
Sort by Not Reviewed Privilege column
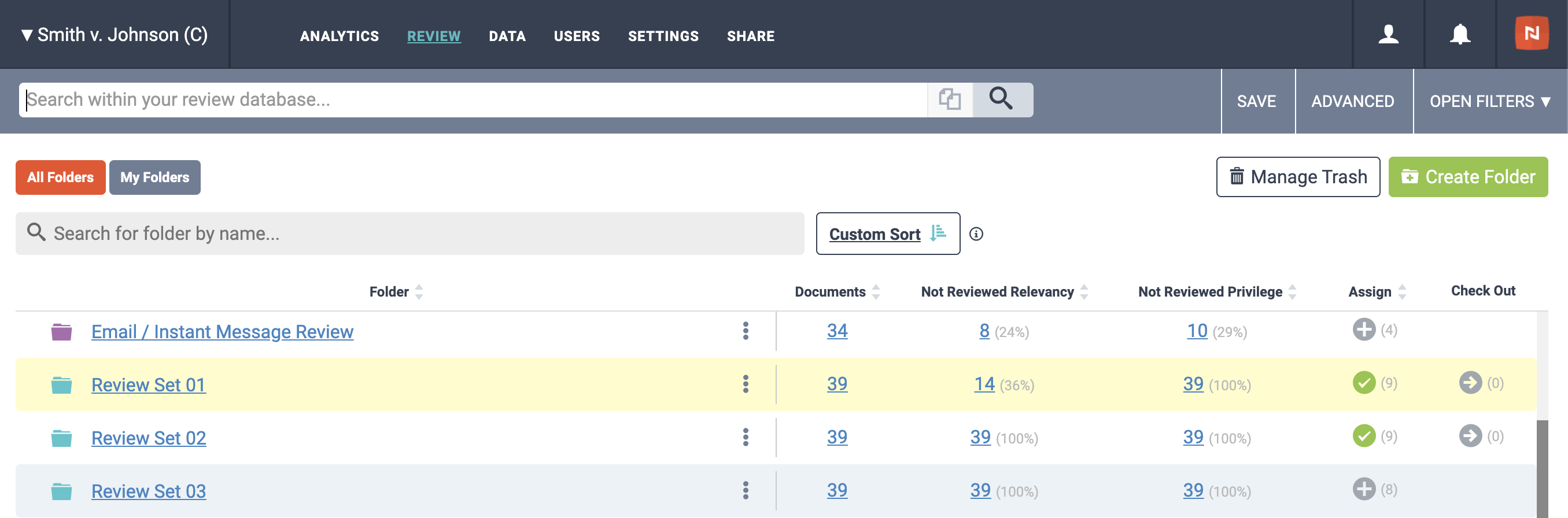pyautogui.click(x=1217, y=291)
